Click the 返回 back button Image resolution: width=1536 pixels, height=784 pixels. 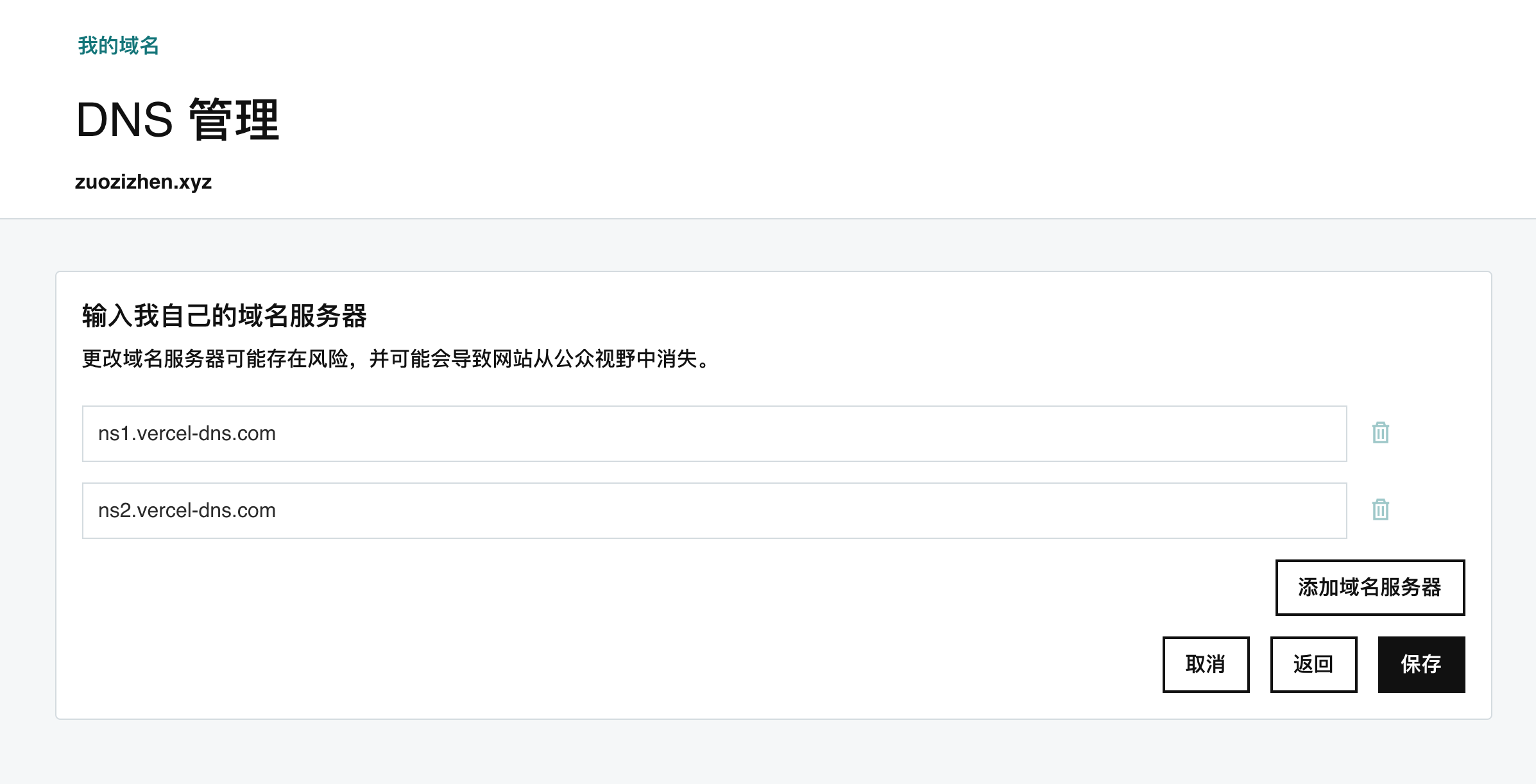click(x=1313, y=664)
